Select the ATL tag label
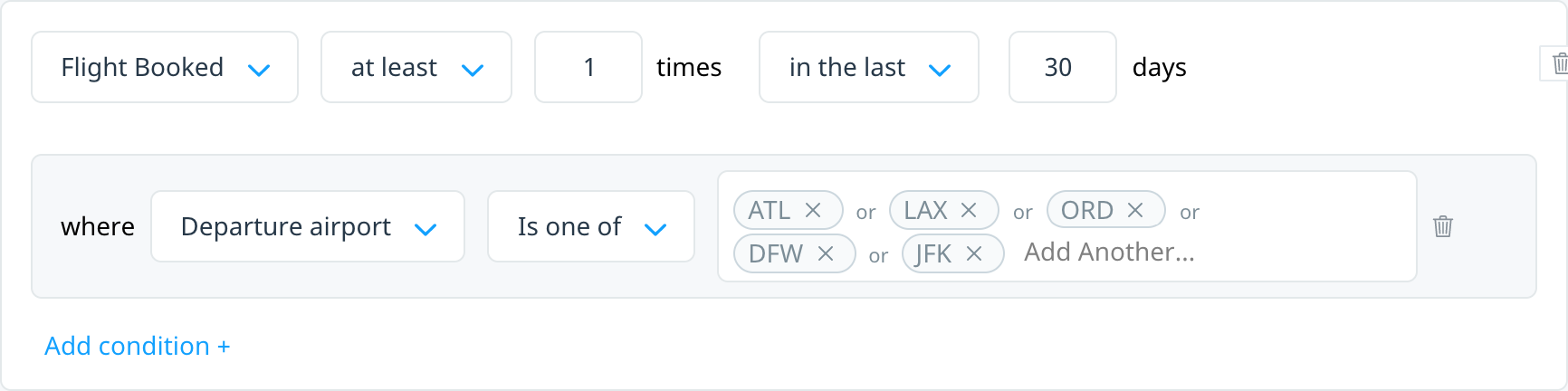The height and width of the screenshot is (391, 1568). coord(770,210)
